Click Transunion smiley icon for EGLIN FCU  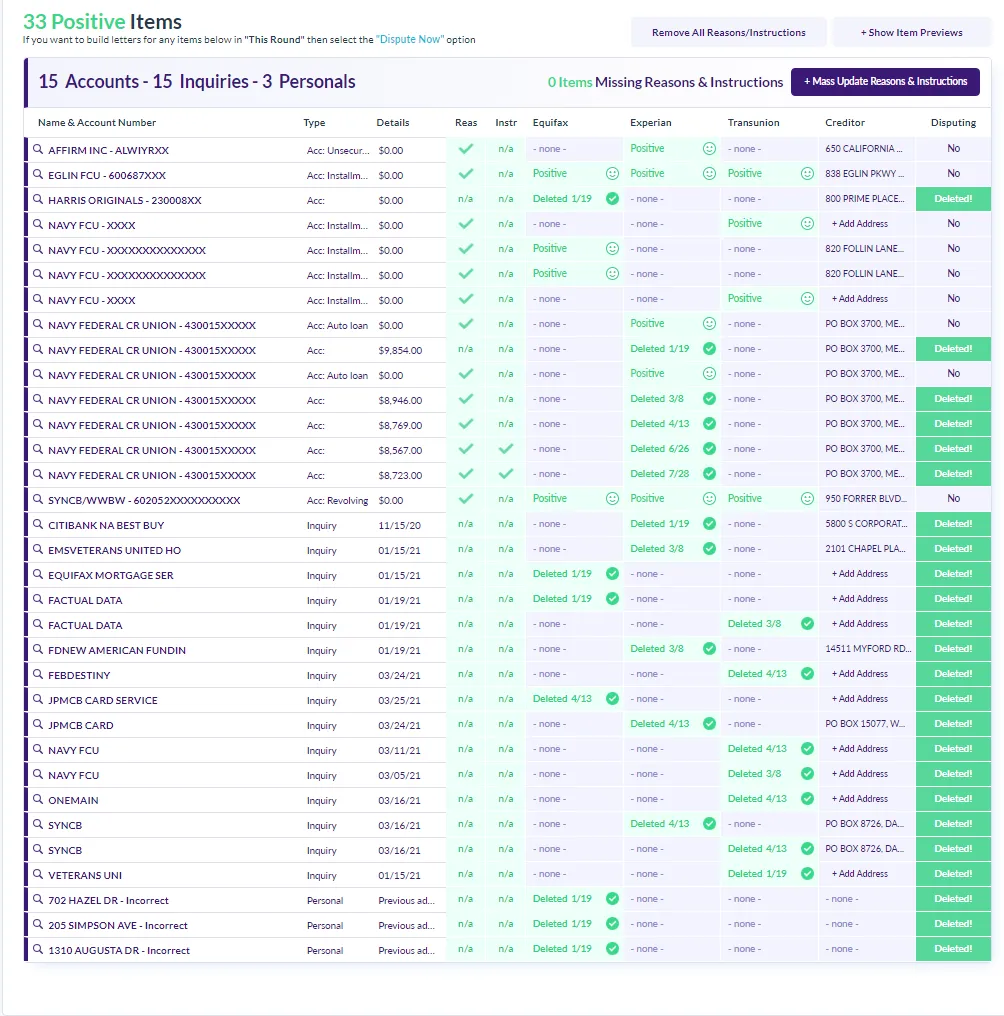pos(807,174)
